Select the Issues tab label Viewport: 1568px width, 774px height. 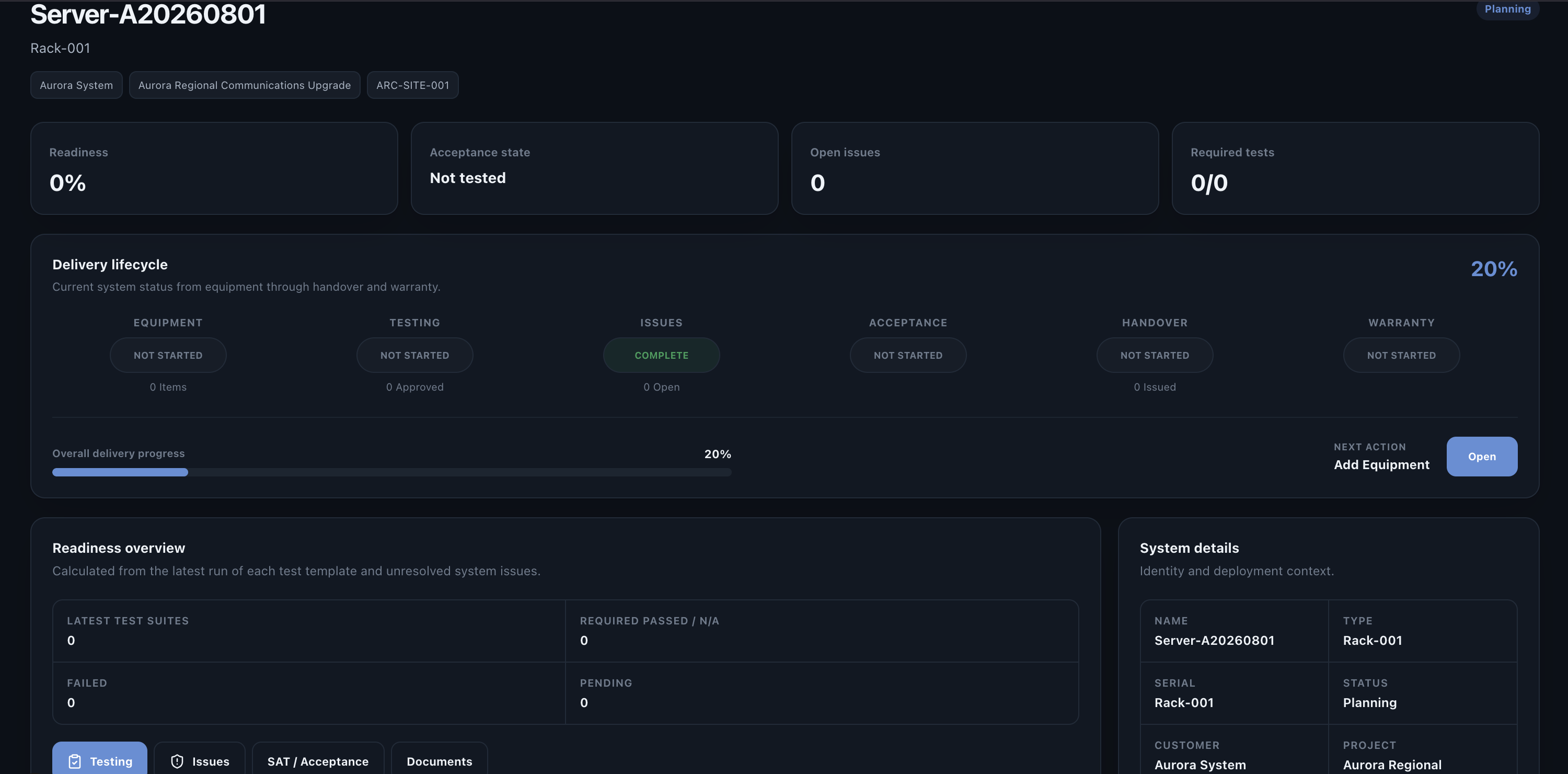(x=211, y=761)
